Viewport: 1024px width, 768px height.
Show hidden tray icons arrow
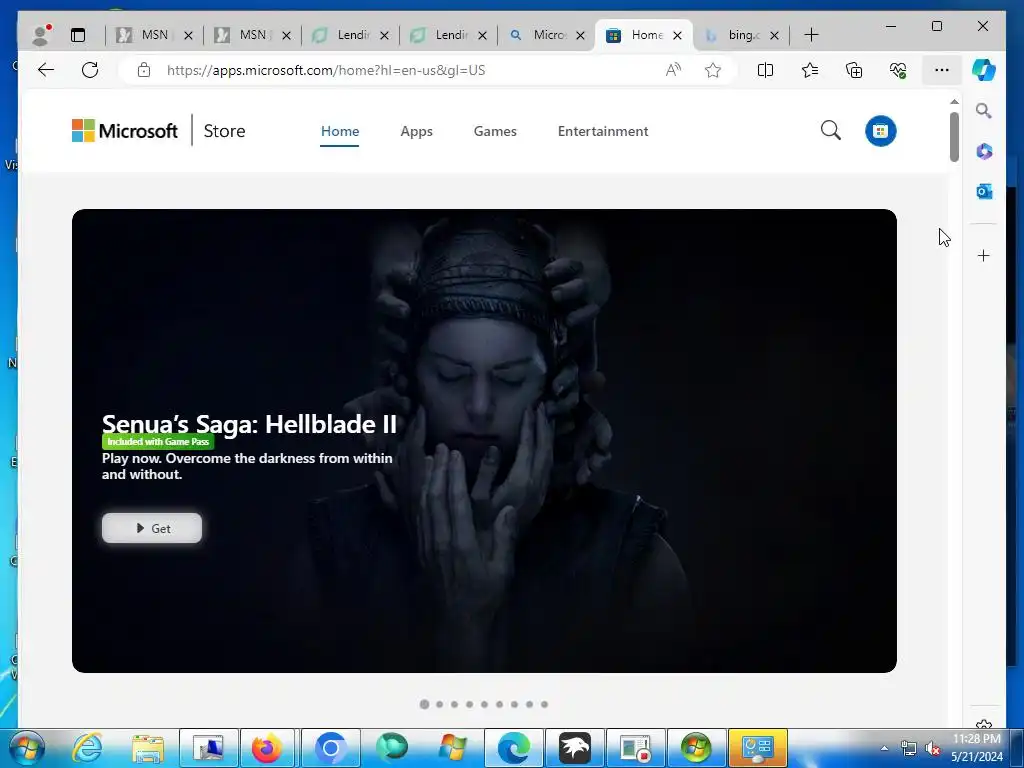click(884, 748)
